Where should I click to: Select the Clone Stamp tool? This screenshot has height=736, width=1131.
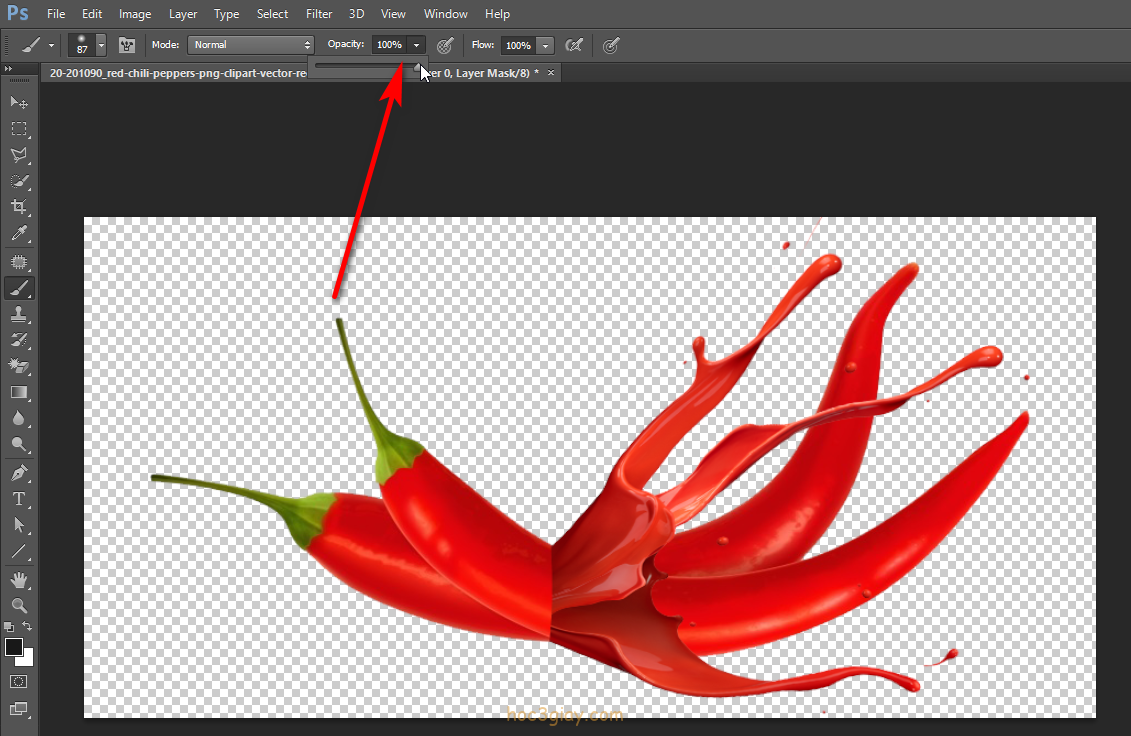[19, 314]
